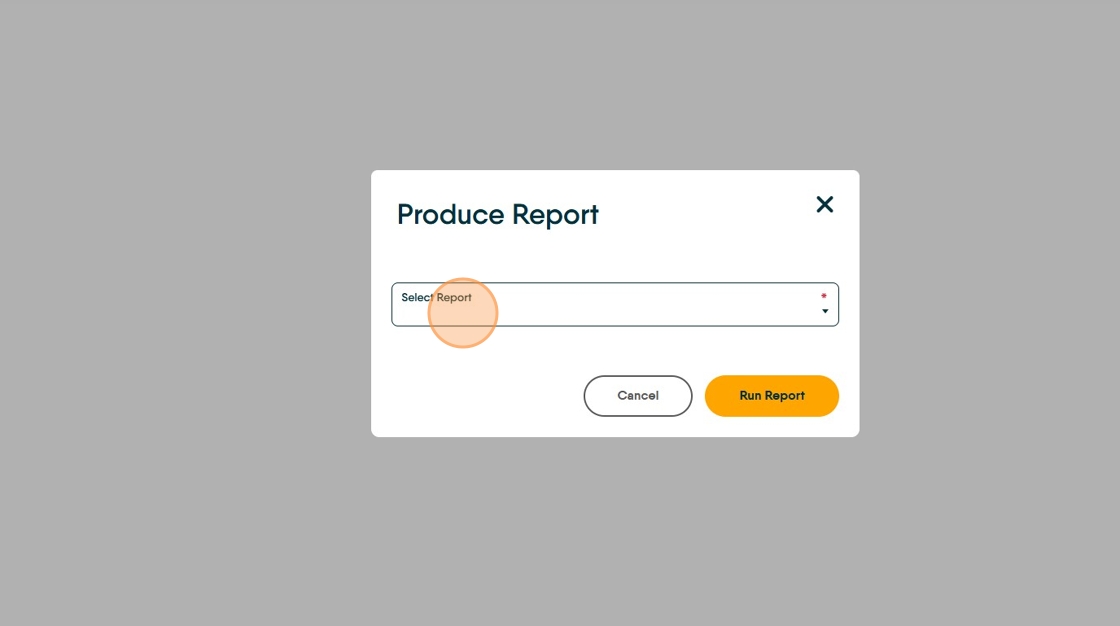The width and height of the screenshot is (1120, 626).
Task: Close the Produce Report dialog
Action: click(824, 204)
